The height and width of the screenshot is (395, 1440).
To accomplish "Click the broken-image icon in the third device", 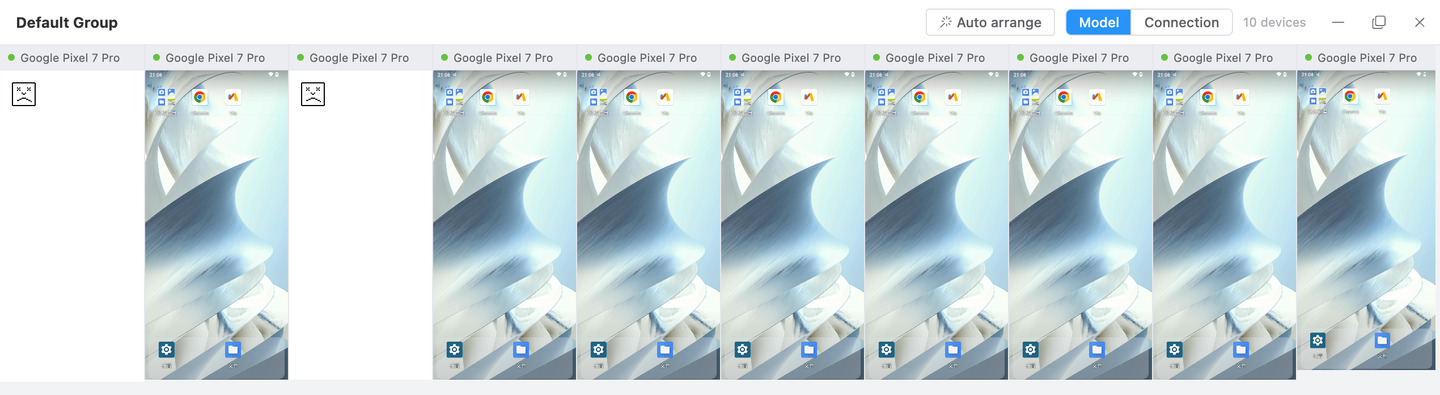I will pos(313,95).
